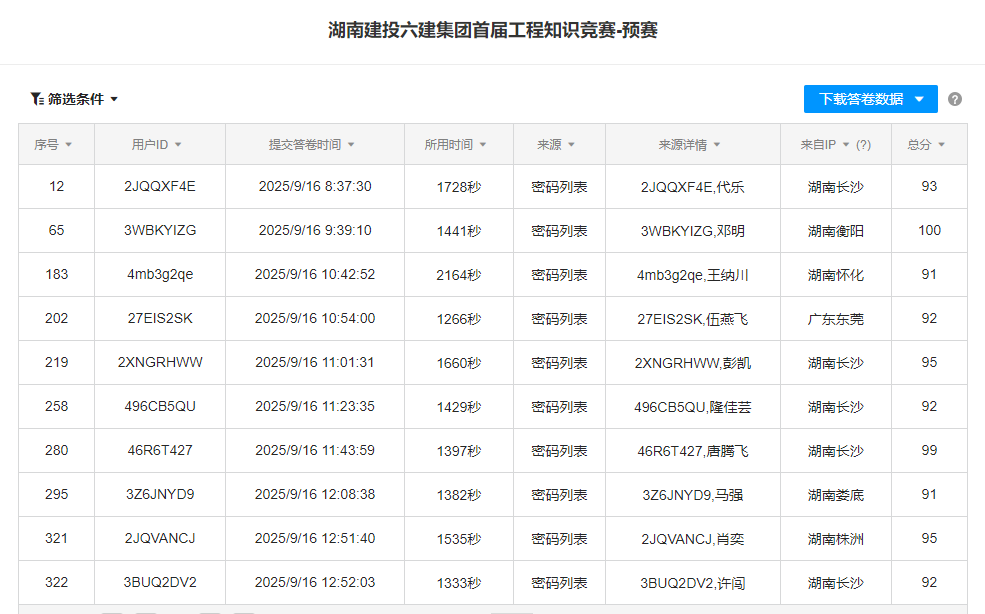Select user ID 2JQQXF4E cell
This screenshot has height=614, width=985.
point(160,187)
